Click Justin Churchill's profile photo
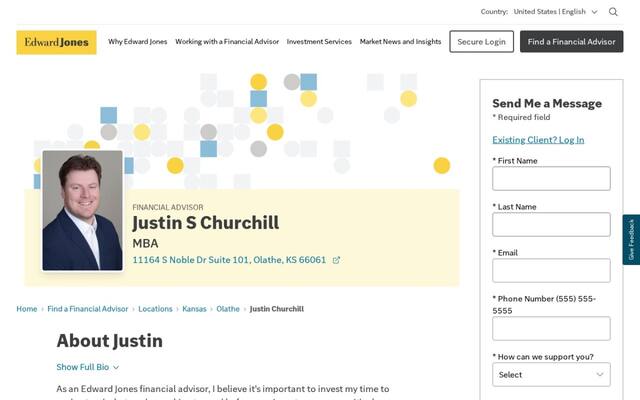The image size is (640, 400). 82,211
